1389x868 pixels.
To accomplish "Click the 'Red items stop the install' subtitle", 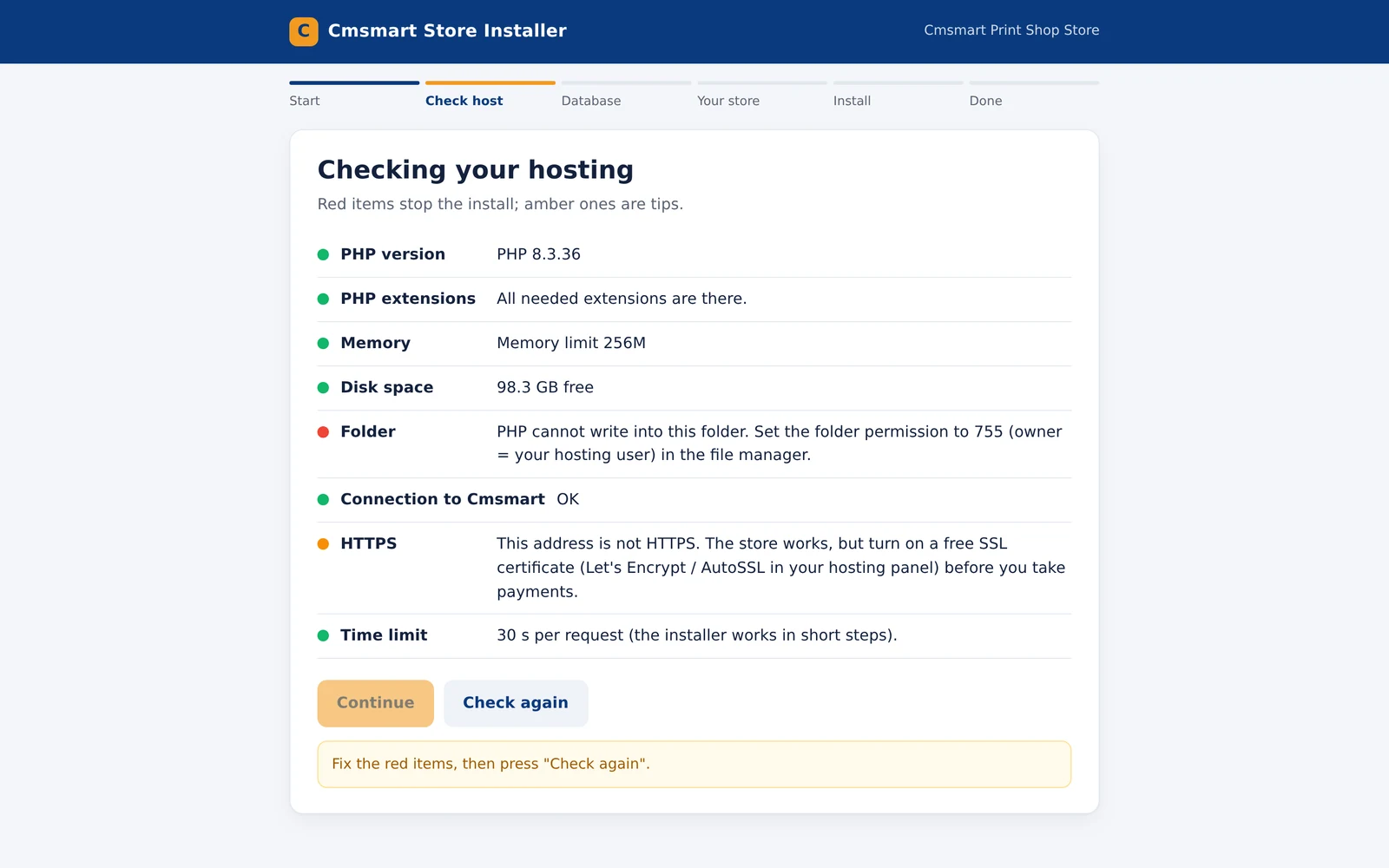I will click(500, 204).
